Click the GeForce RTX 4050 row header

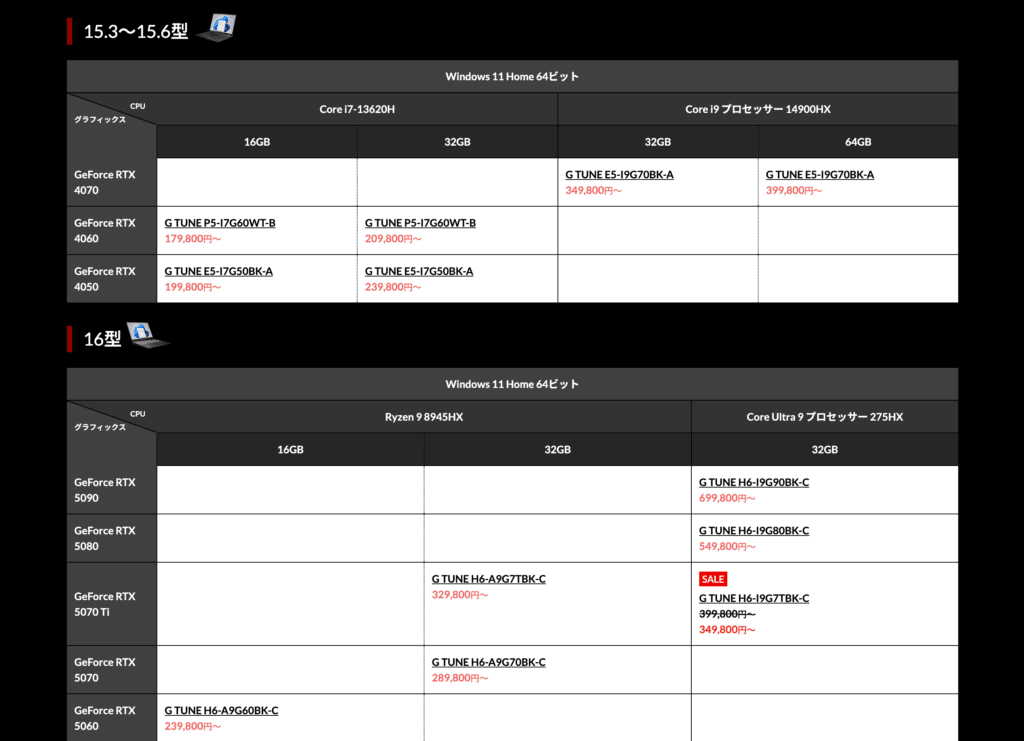pyautogui.click(x=112, y=279)
